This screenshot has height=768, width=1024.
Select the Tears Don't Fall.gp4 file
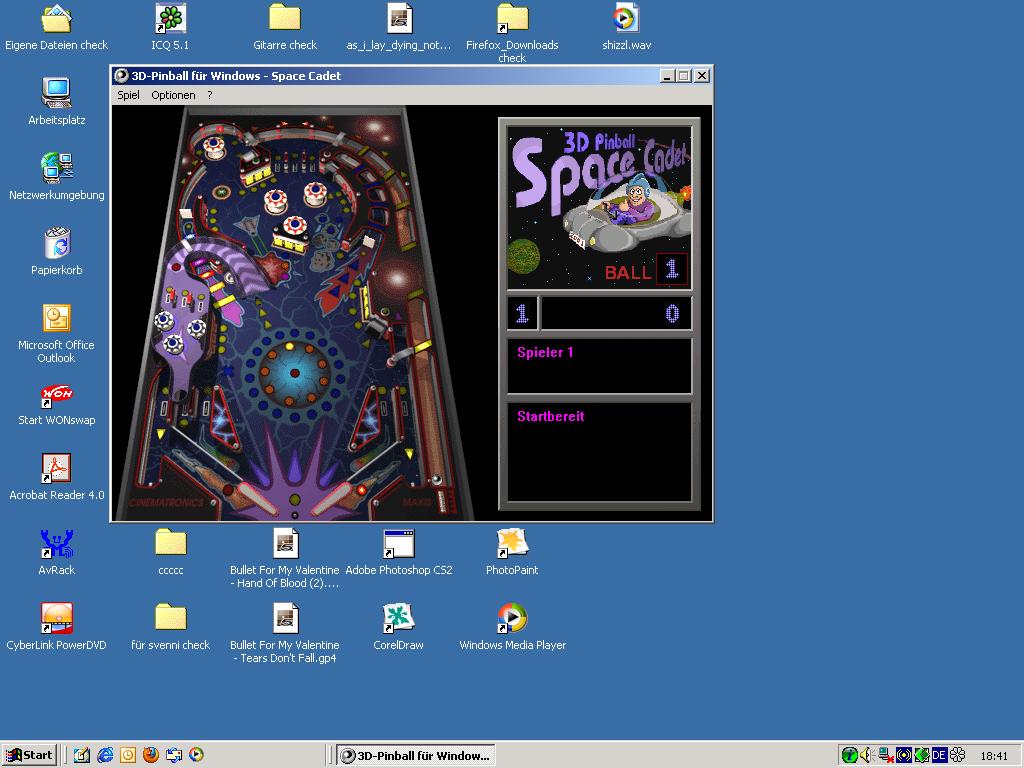pos(285,633)
